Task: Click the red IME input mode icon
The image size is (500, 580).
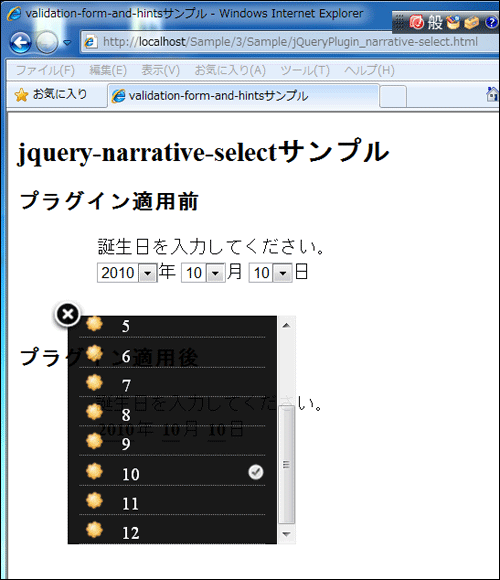Action: 417,23
